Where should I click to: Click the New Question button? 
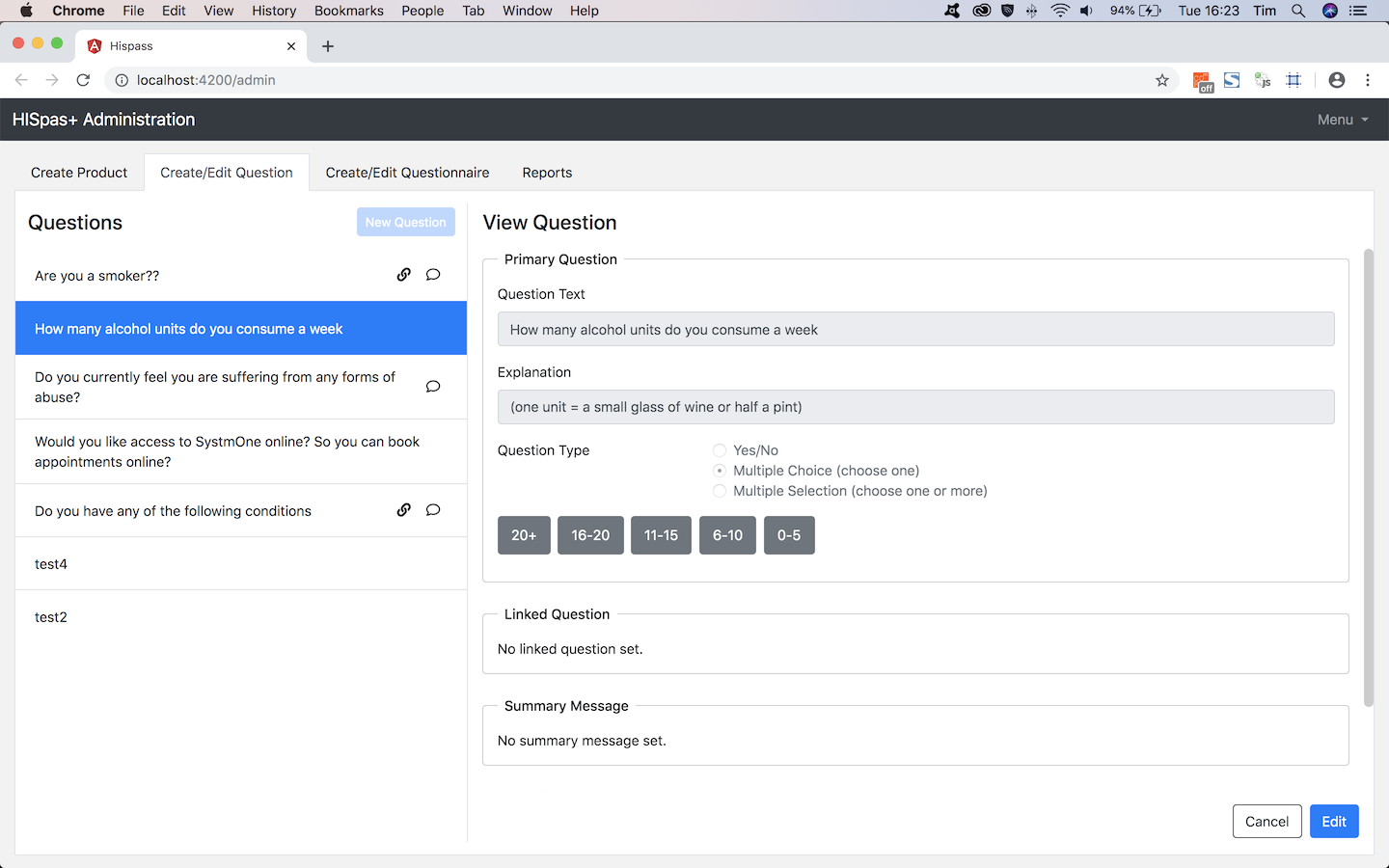405,222
